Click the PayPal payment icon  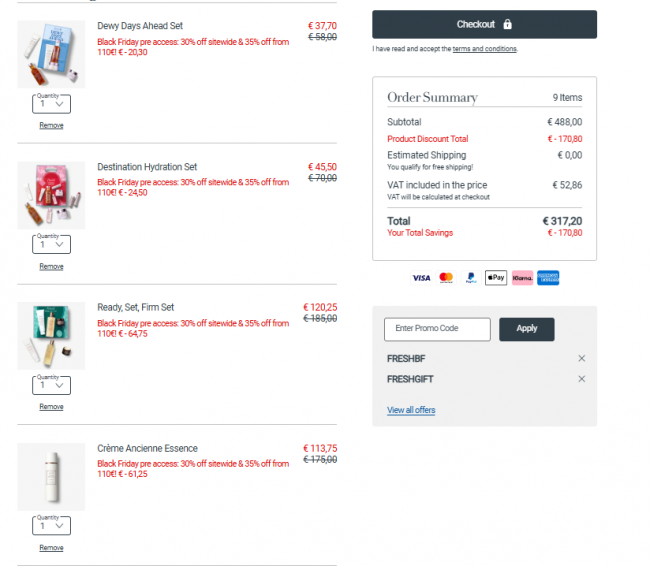470,277
